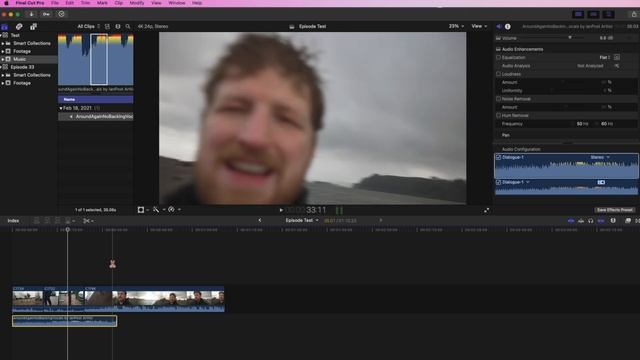Open the timeline Index button
The image size is (640, 360).
(x=13, y=221)
